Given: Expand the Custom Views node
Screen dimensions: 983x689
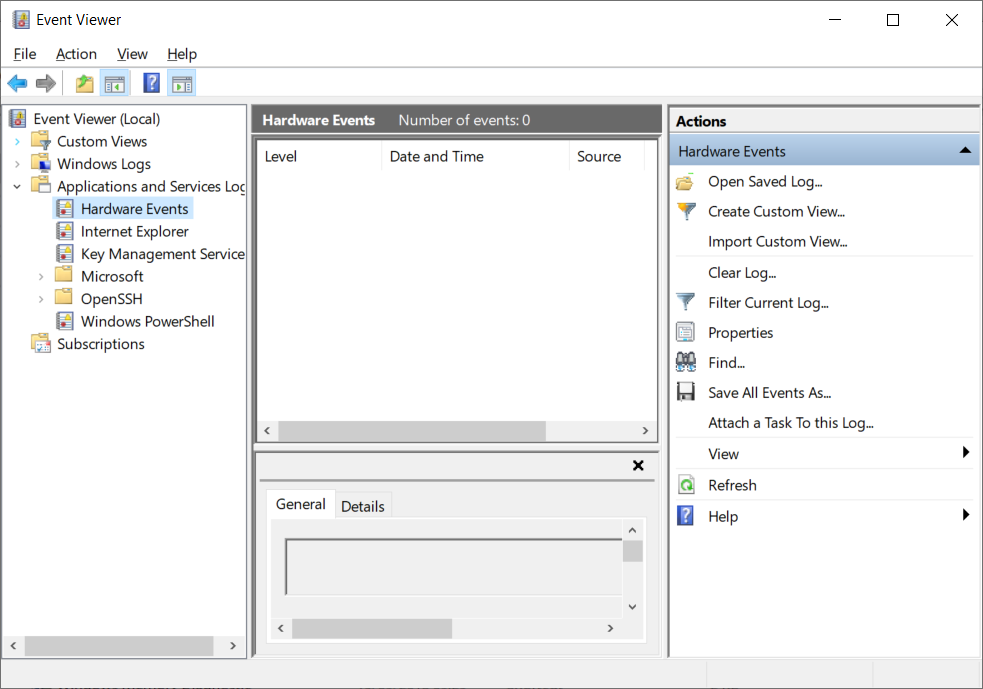Looking at the screenshot, I should click(x=17, y=142).
